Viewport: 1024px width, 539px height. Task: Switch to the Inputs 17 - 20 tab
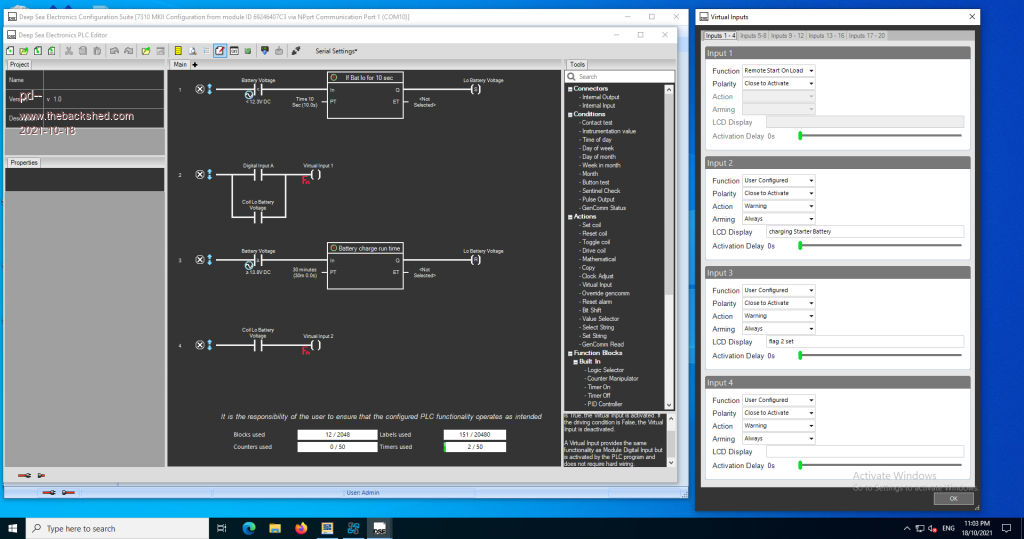click(866, 36)
